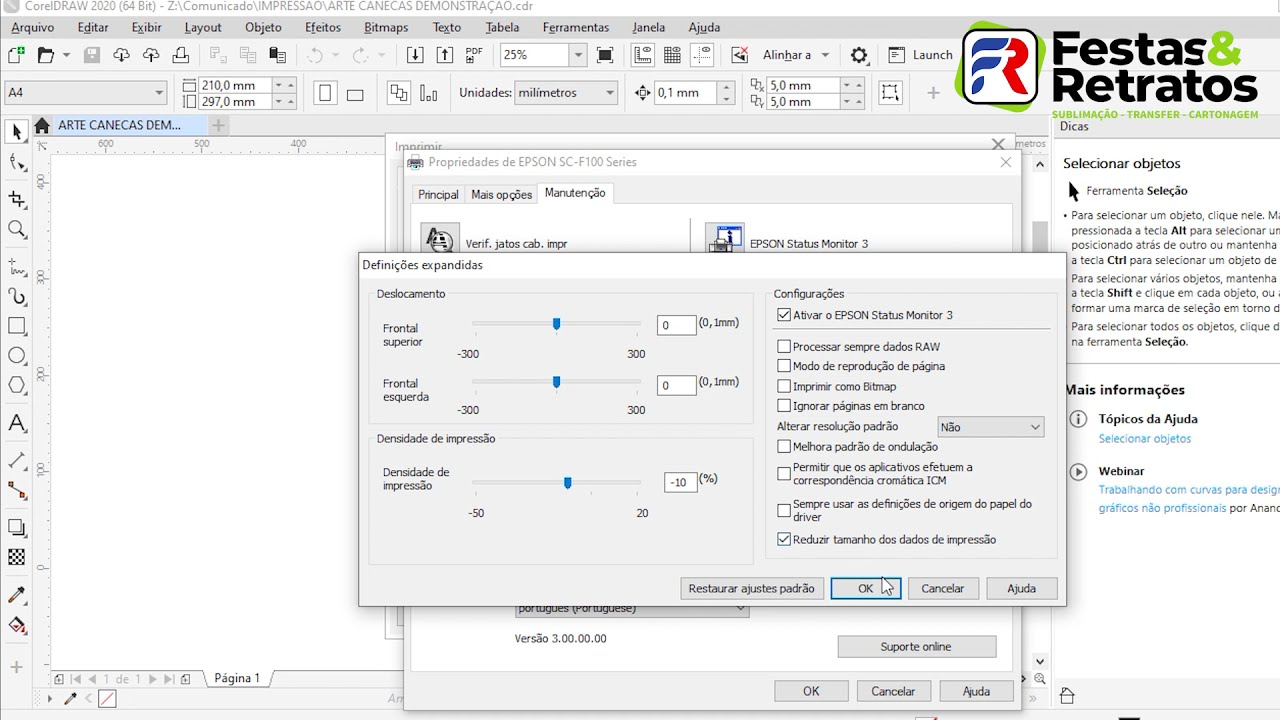Select the Pick tool in CorelDRAW toolbox
This screenshot has width=1280, height=720.
17,132
